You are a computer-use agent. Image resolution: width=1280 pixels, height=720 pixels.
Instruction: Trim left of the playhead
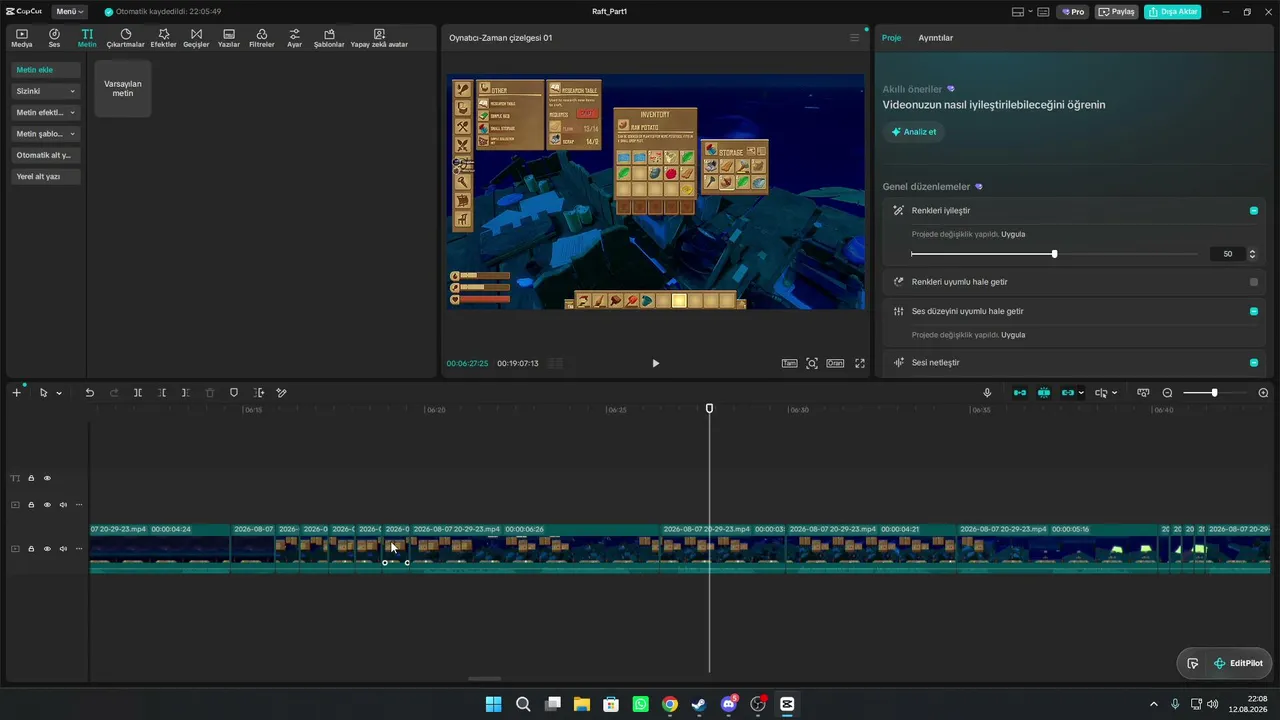pyautogui.click(x=162, y=393)
